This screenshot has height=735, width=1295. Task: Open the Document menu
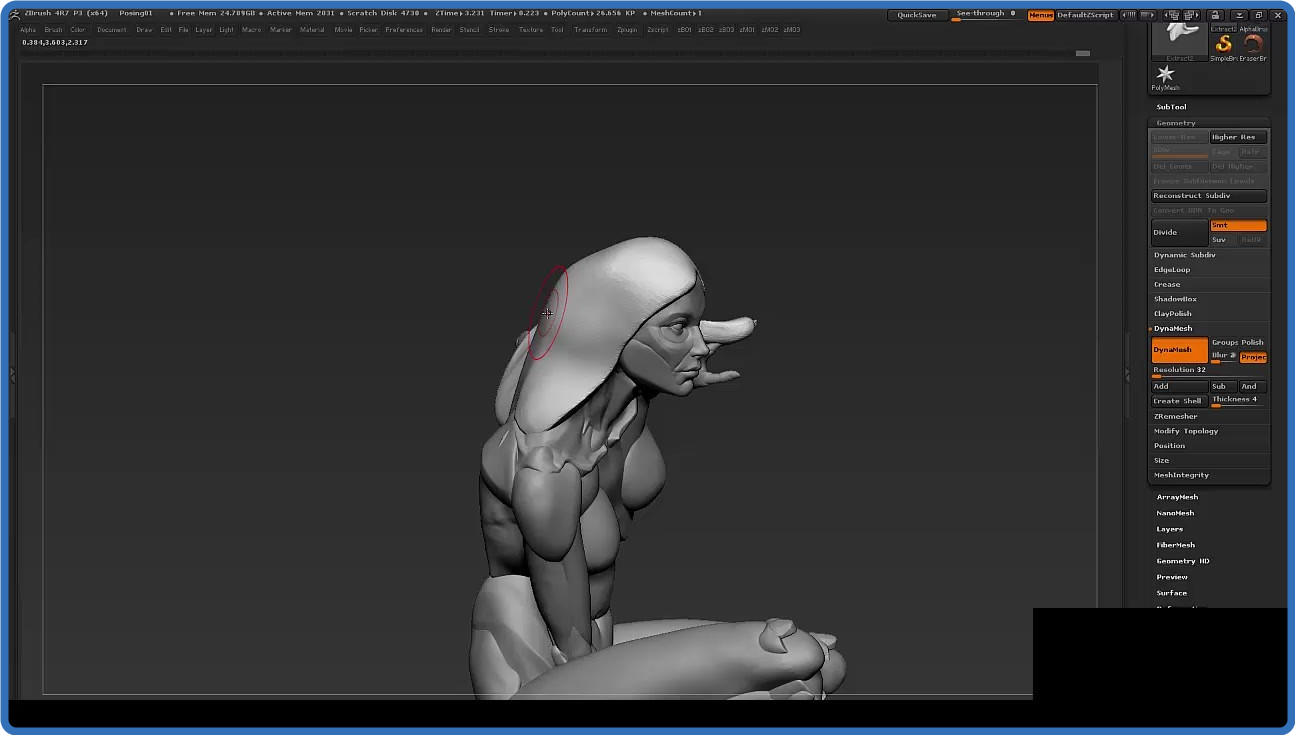point(112,30)
